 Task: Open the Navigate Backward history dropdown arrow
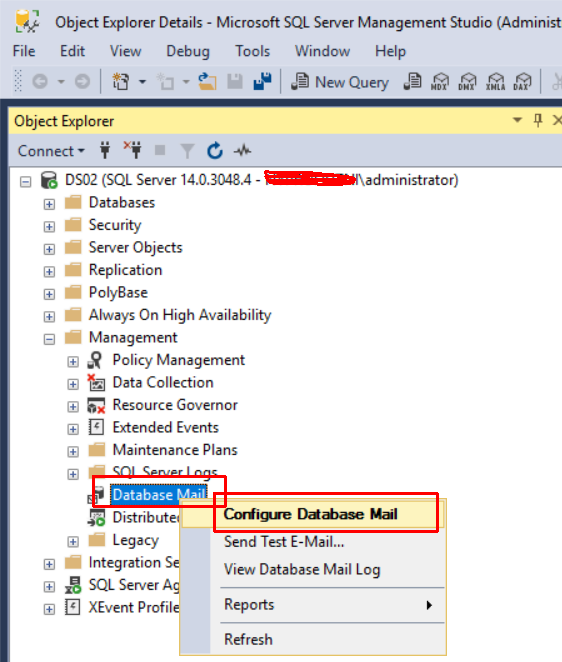coord(61,81)
